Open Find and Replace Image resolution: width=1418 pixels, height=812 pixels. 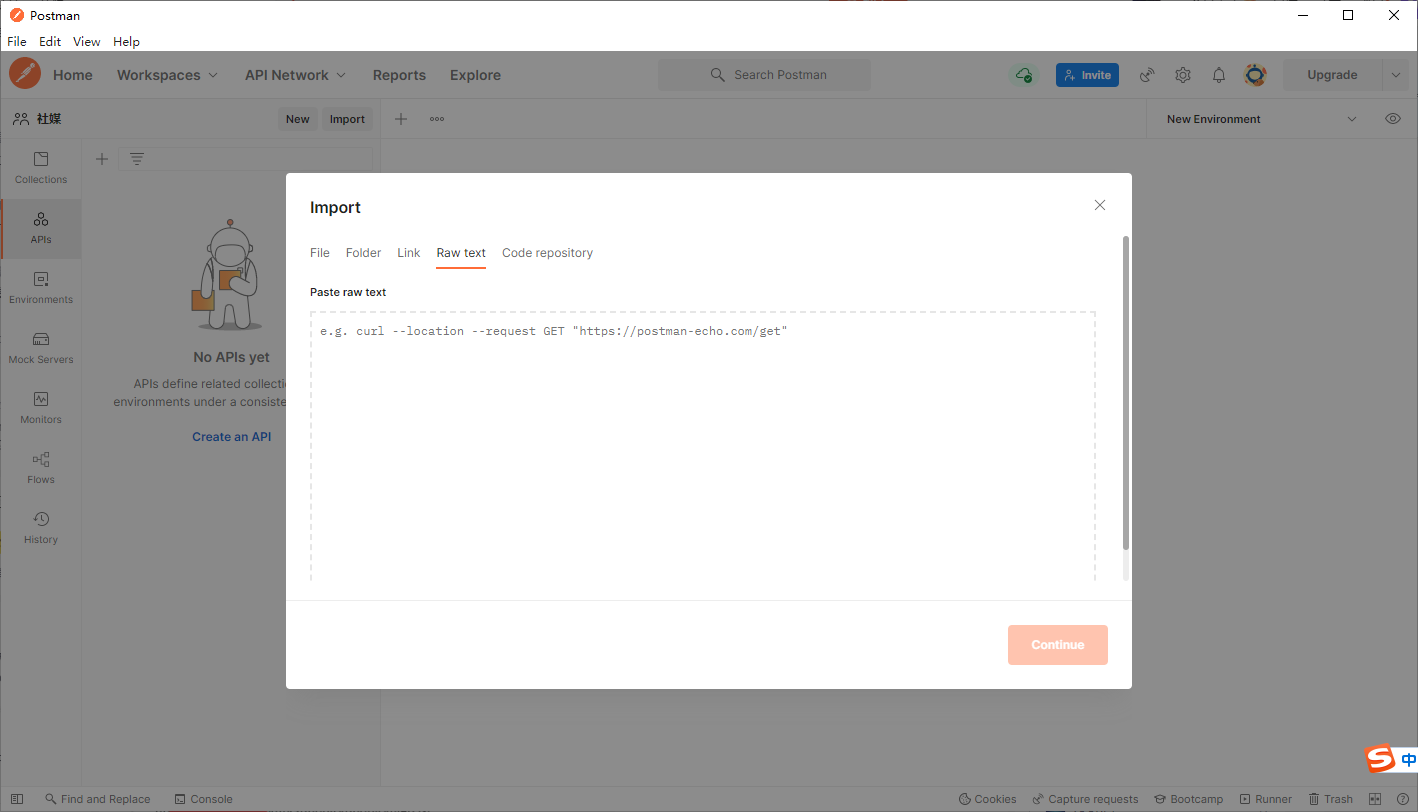(98, 799)
